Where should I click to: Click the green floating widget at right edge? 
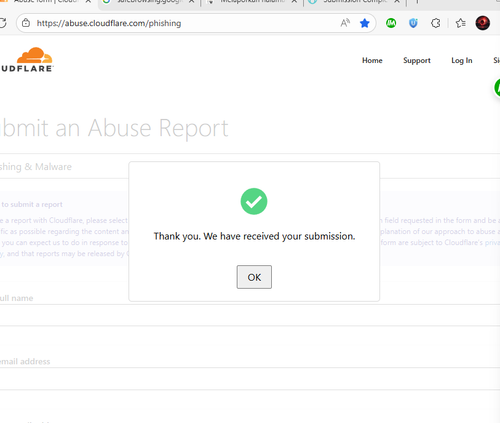497,88
